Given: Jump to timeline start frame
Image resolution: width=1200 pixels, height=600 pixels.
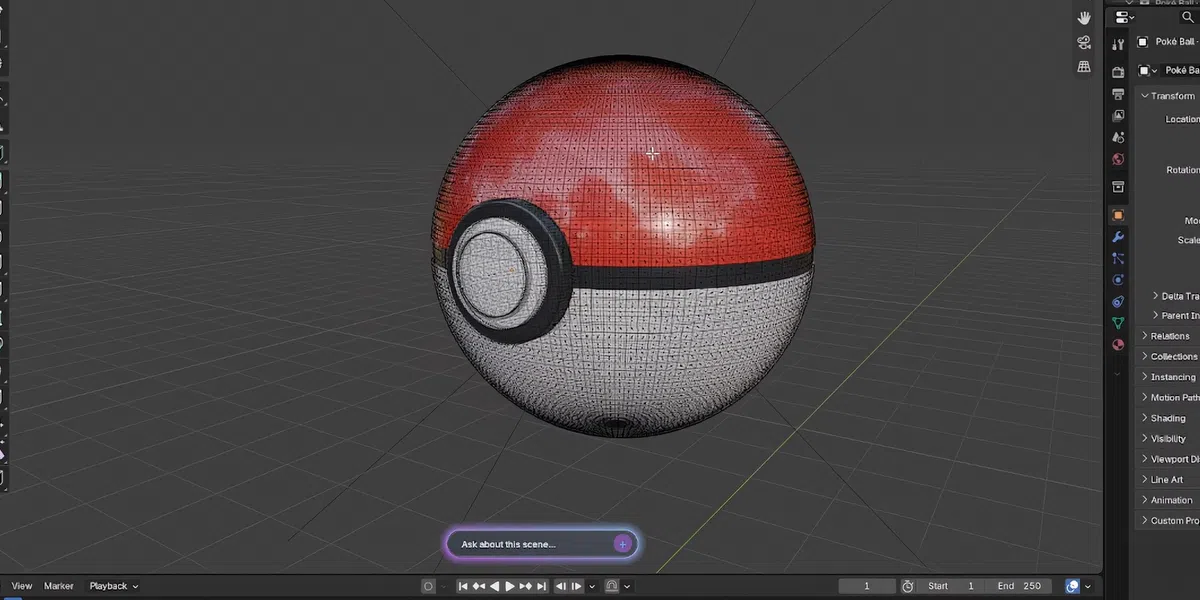Looking at the screenshot, I should [464, 586].
